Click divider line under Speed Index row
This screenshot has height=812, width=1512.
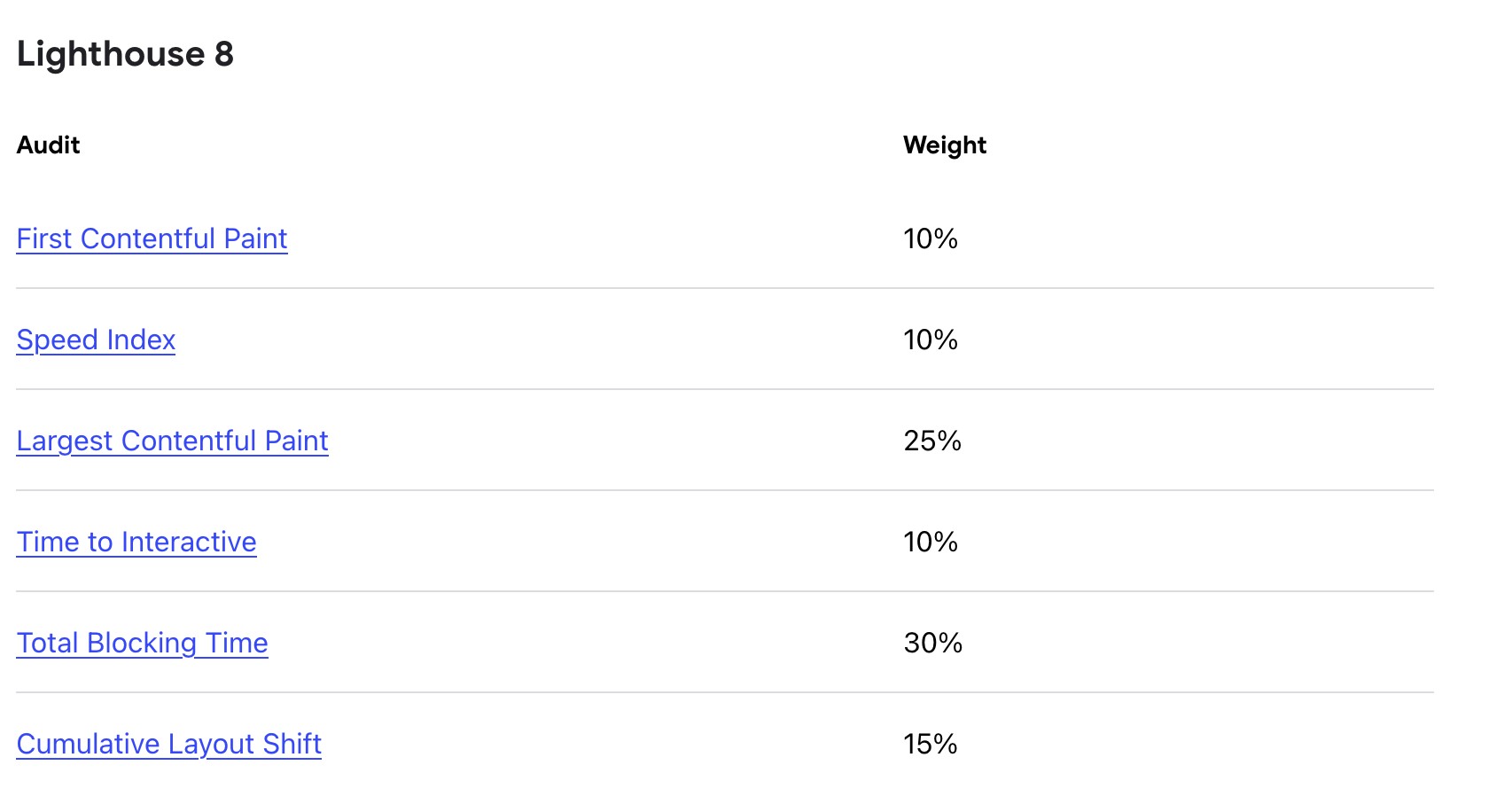click(725, 389)
